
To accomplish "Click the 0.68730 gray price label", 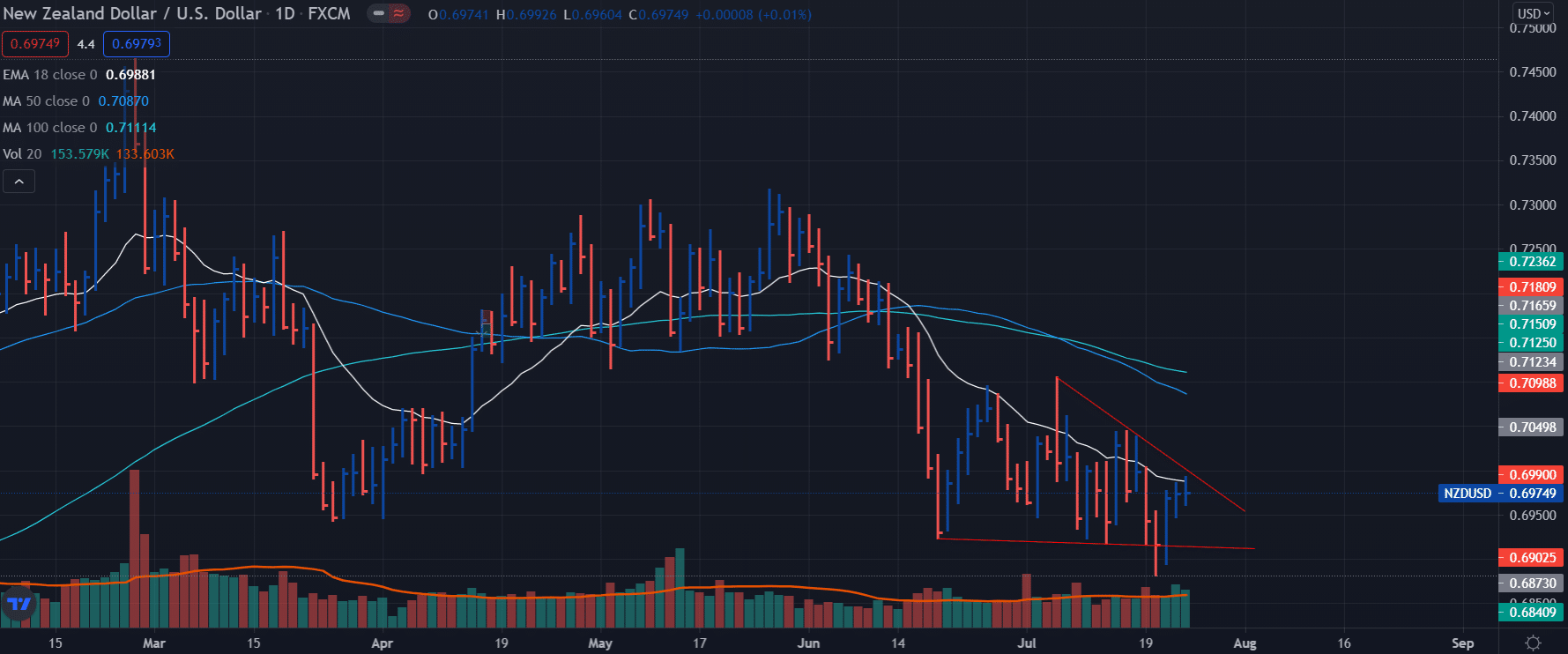I will tap(1532, 583).
